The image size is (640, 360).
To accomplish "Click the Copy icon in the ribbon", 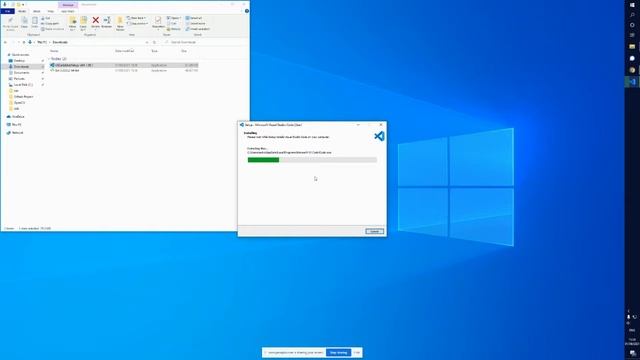I will point(24,22).
